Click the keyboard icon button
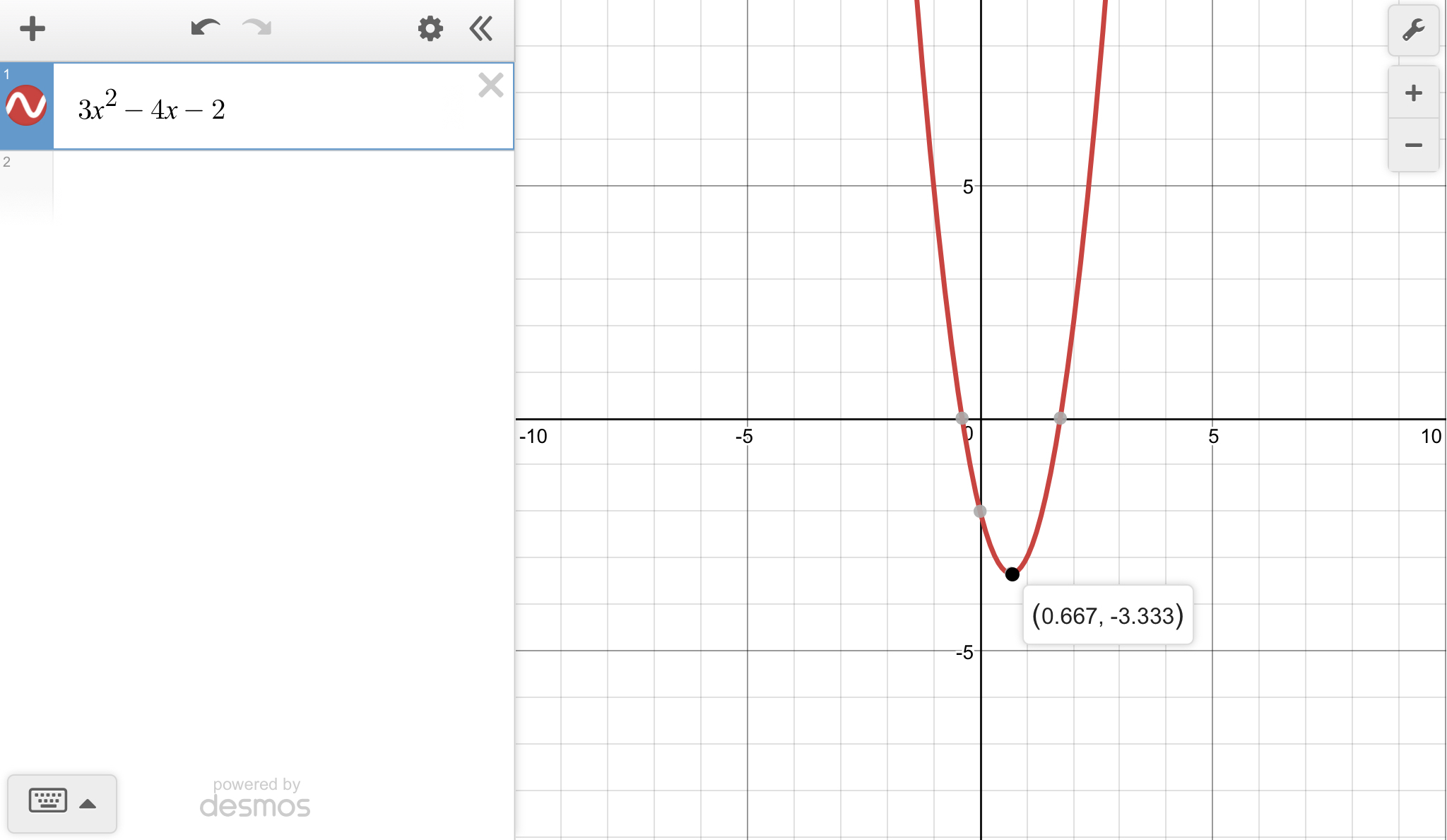Image resolution: width=1447 pixels, height=840 pixels. (48, 801)
